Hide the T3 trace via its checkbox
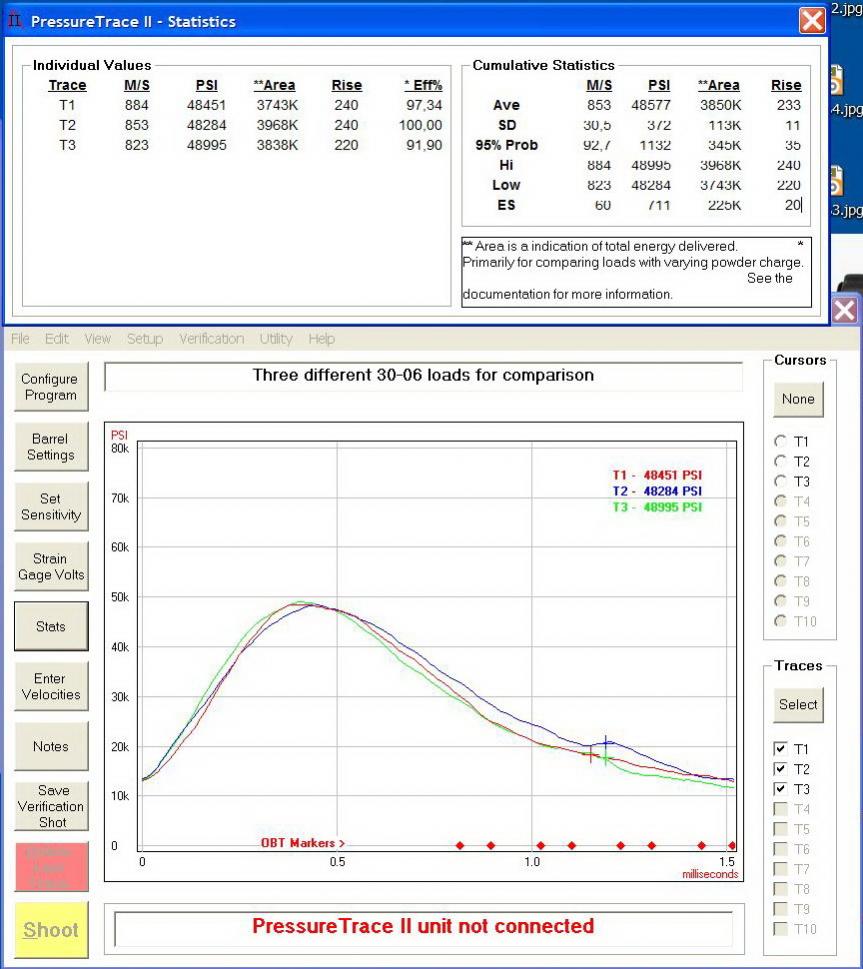 coord(780,789)
